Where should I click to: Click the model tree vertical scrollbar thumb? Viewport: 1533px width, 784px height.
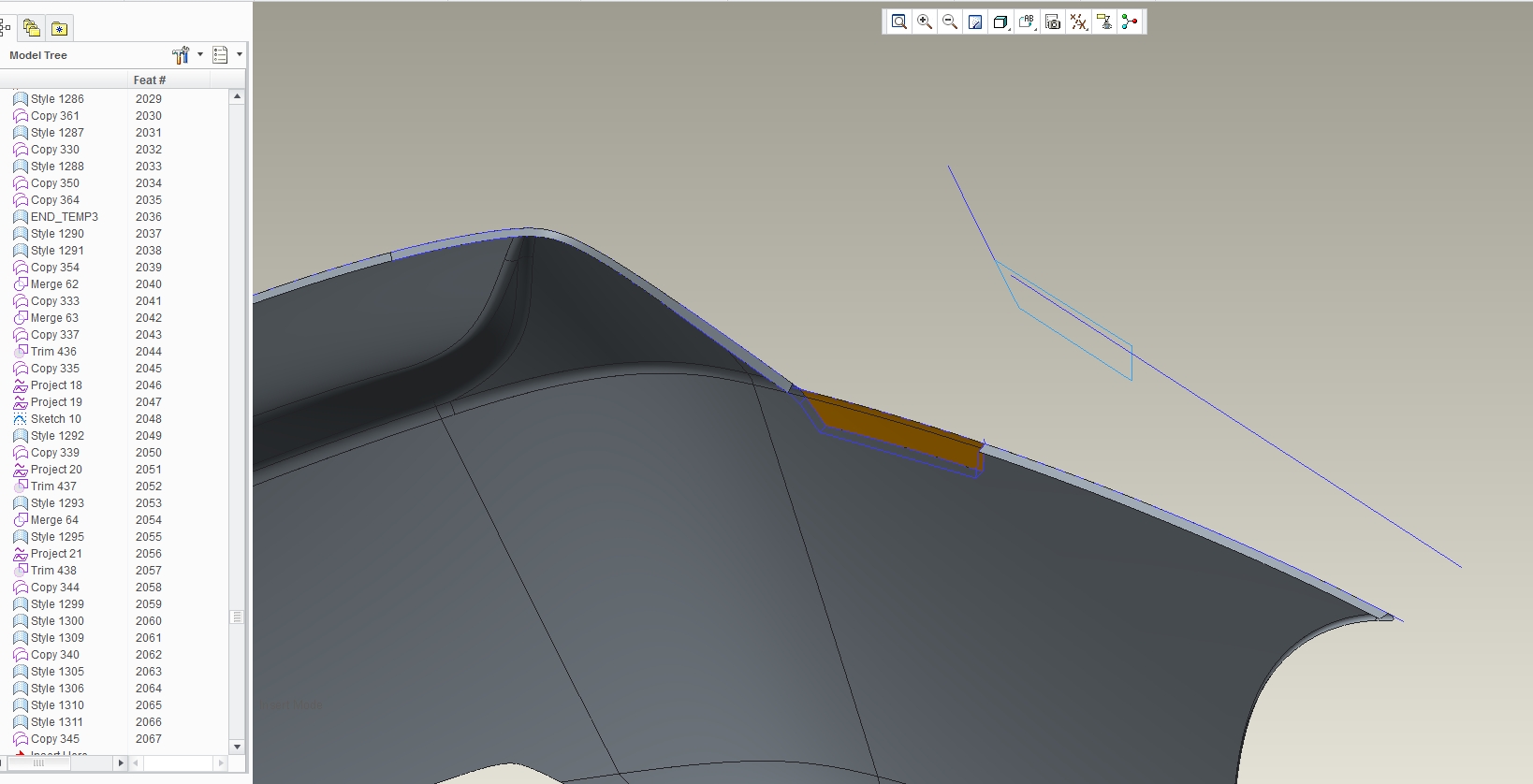237,617
